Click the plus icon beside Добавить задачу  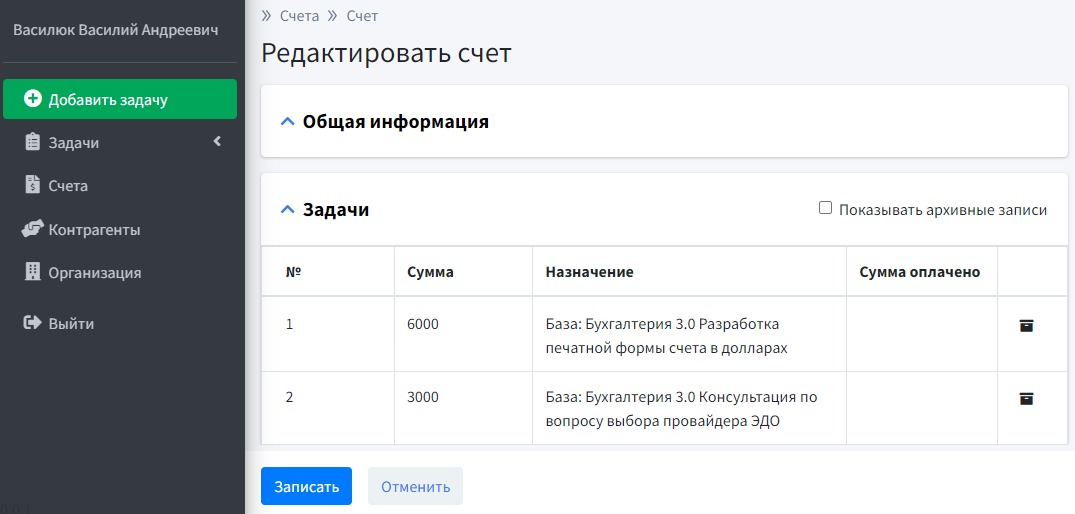pyautogui.click(x=33, y=99)
